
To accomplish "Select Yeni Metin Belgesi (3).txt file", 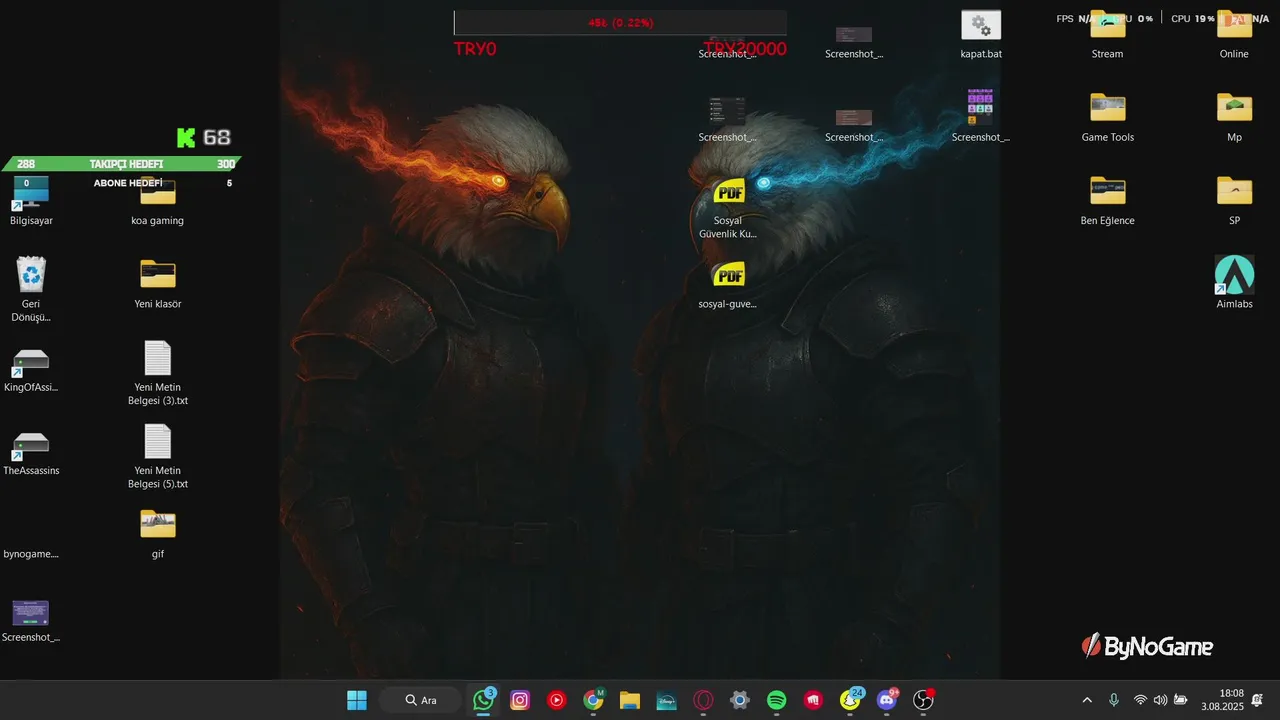I will click(x=158, y=373).
